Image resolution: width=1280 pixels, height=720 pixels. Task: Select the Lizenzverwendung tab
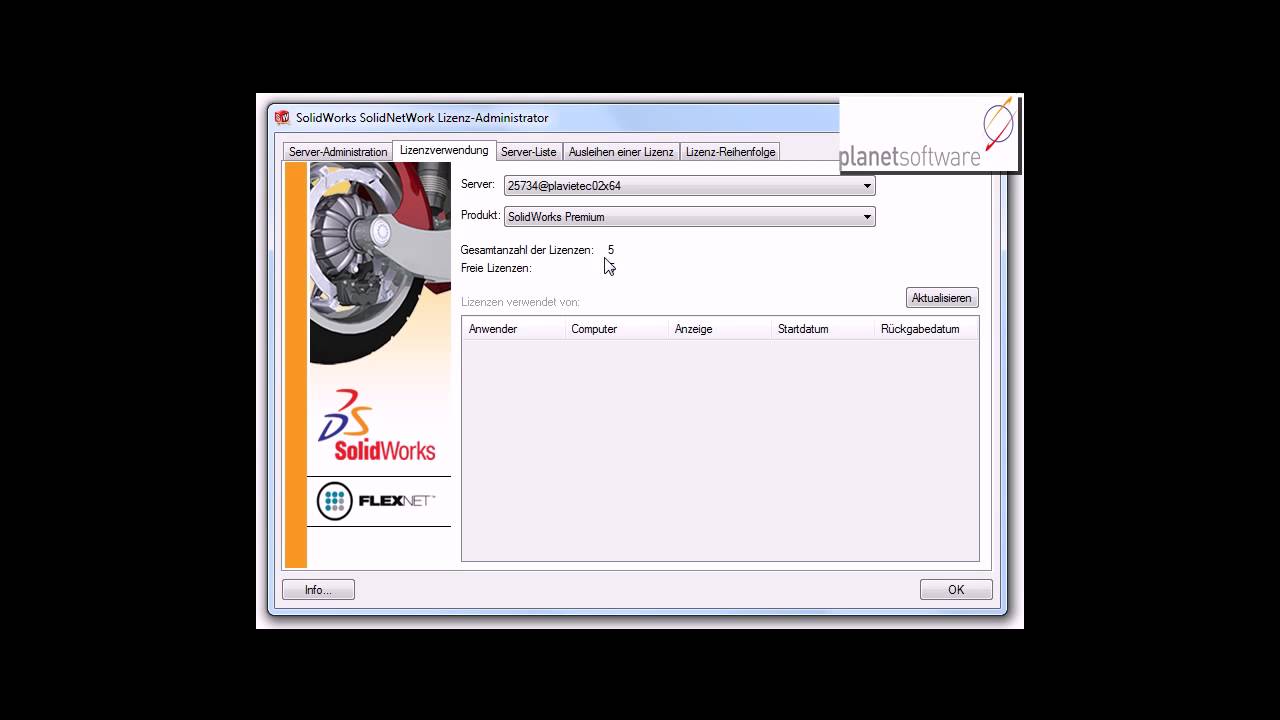point(444,150)
